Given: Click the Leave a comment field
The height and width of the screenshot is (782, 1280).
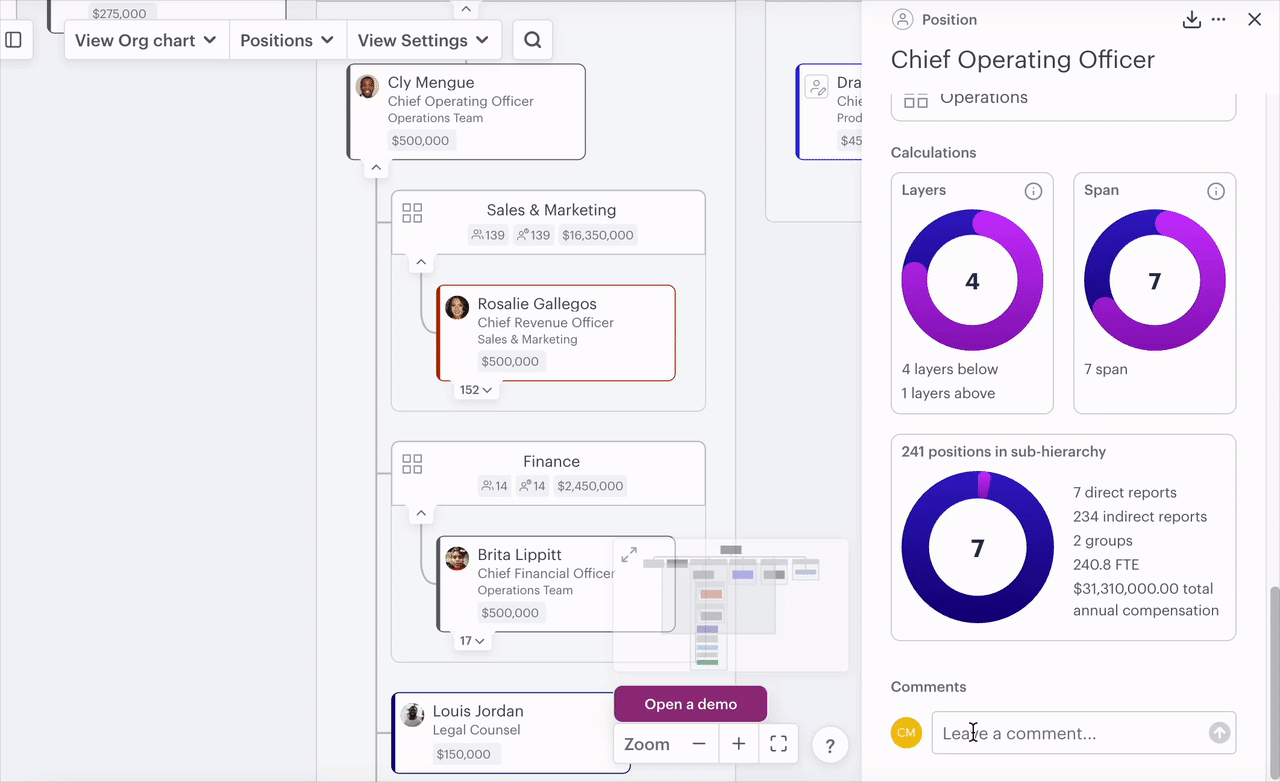Looking at the screenshot, I should (x=1070, y=733).
